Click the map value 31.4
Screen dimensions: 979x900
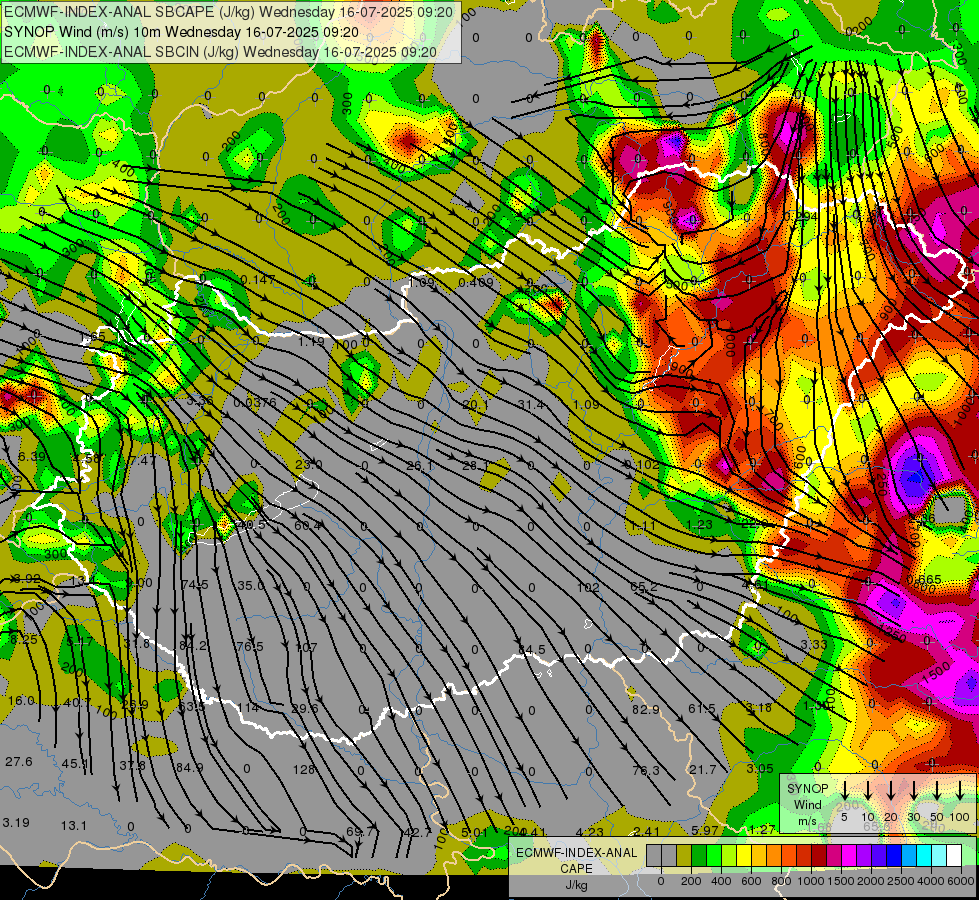(530, 405)
